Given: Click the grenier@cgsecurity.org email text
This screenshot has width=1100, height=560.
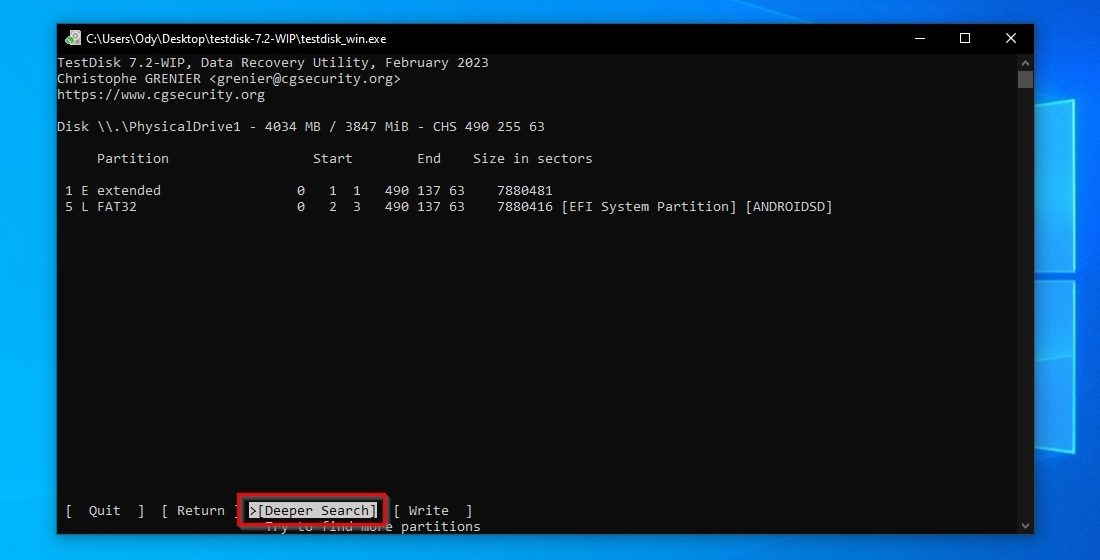Looking at the screenshot, I should pyautogui.click(x=304, y=79).
